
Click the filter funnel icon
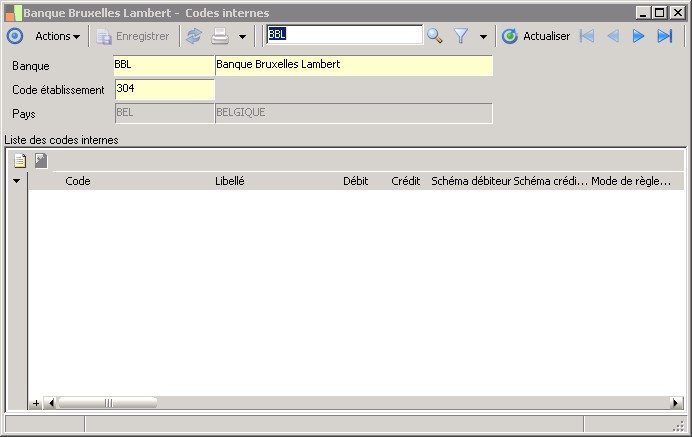461,36
